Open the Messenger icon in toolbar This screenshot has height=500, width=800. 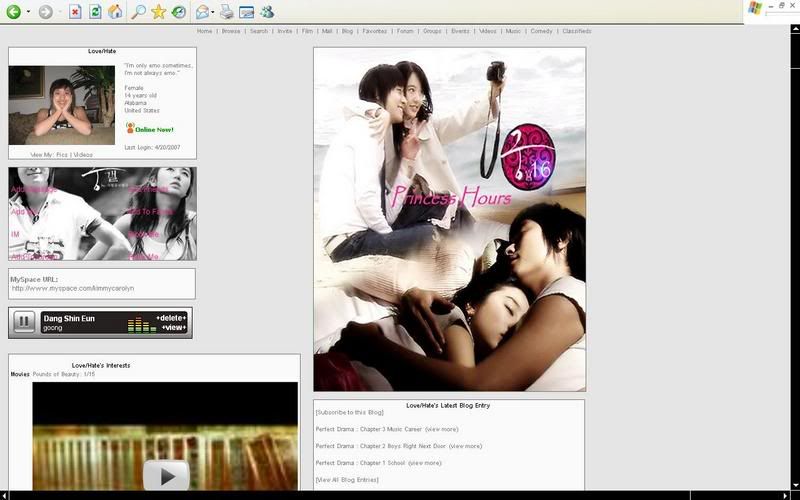tap(267, 12)
